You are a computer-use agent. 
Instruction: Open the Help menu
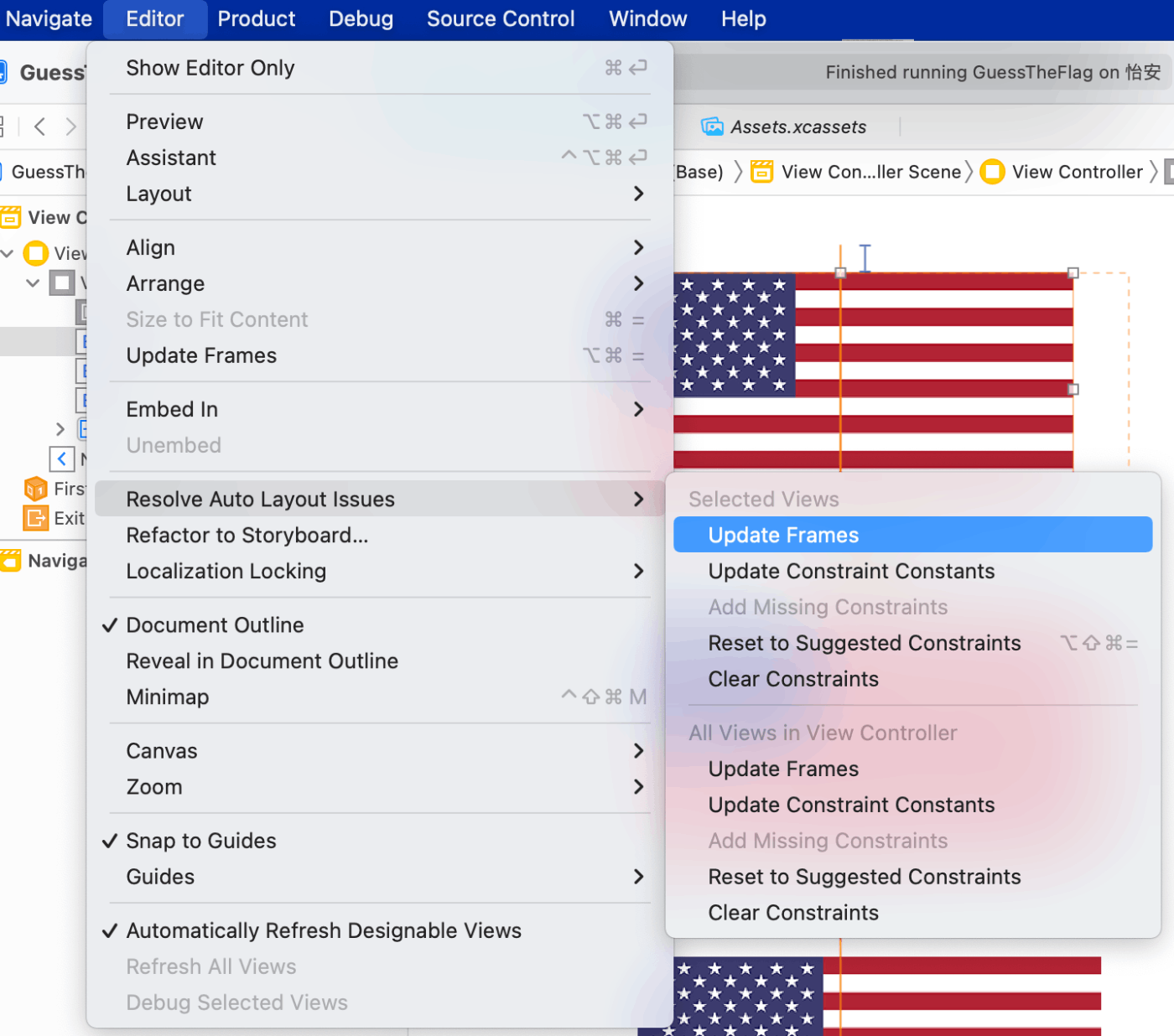(x=744, y=18)
